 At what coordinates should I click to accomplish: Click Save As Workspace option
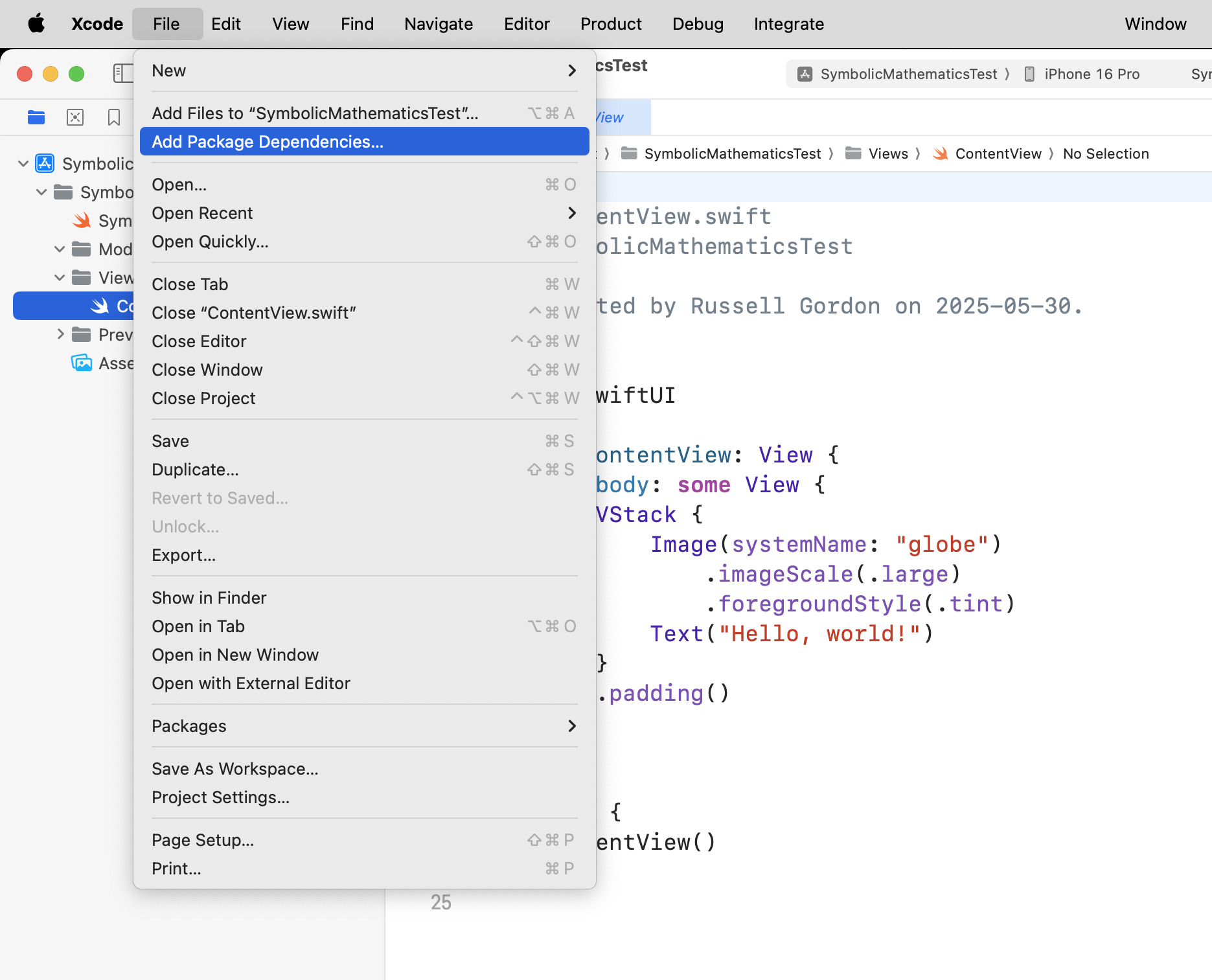(x=234, y=769)
